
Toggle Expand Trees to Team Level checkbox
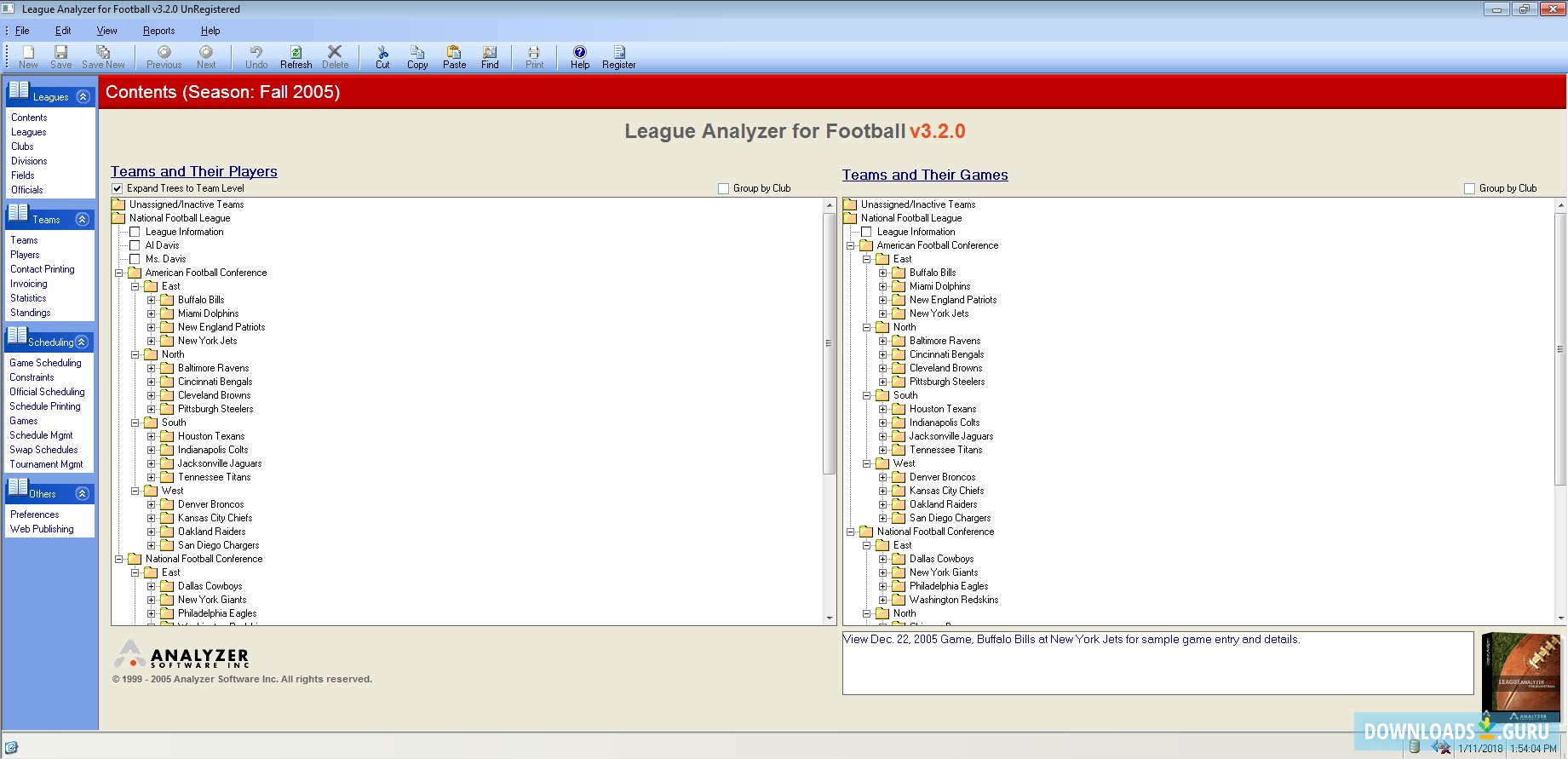click(x=118, y=188)
